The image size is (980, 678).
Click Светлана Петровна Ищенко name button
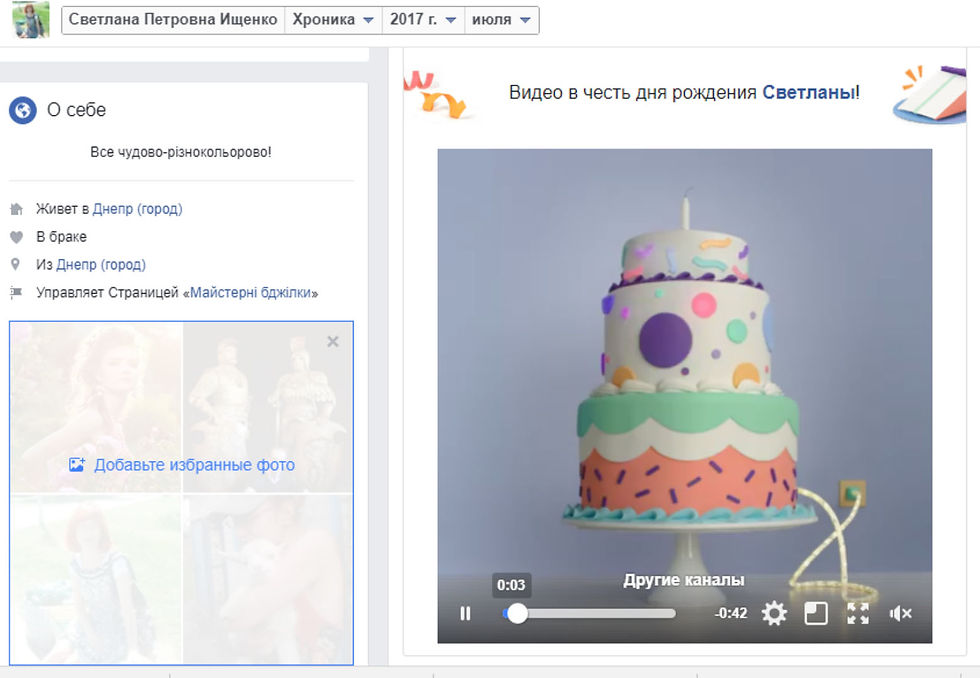[173, 19]
